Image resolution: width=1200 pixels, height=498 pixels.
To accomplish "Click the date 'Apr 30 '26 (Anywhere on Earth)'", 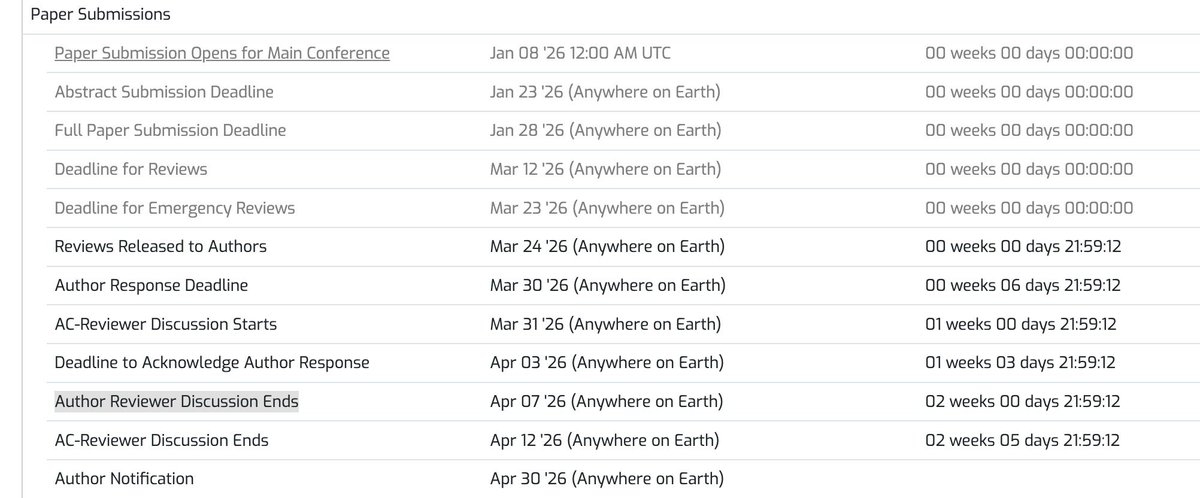I will 606,479.
